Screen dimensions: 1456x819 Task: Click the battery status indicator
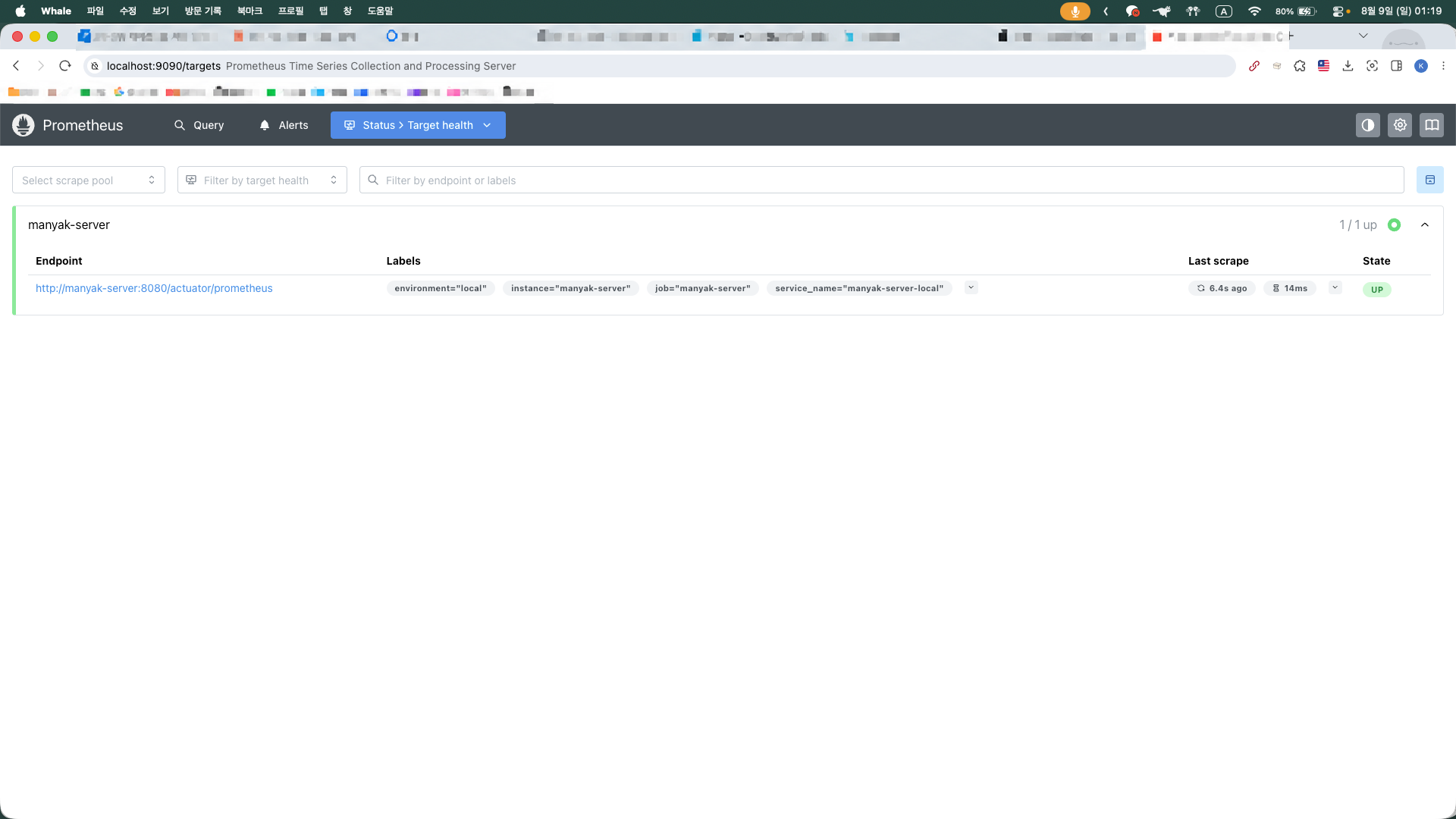click(x=1296, y=11)
